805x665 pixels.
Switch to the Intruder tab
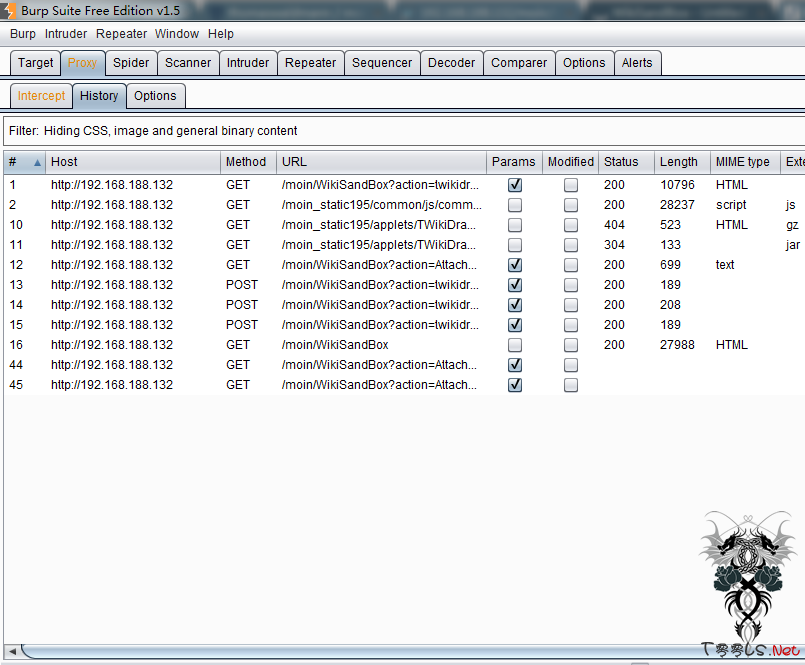(248, 63)
